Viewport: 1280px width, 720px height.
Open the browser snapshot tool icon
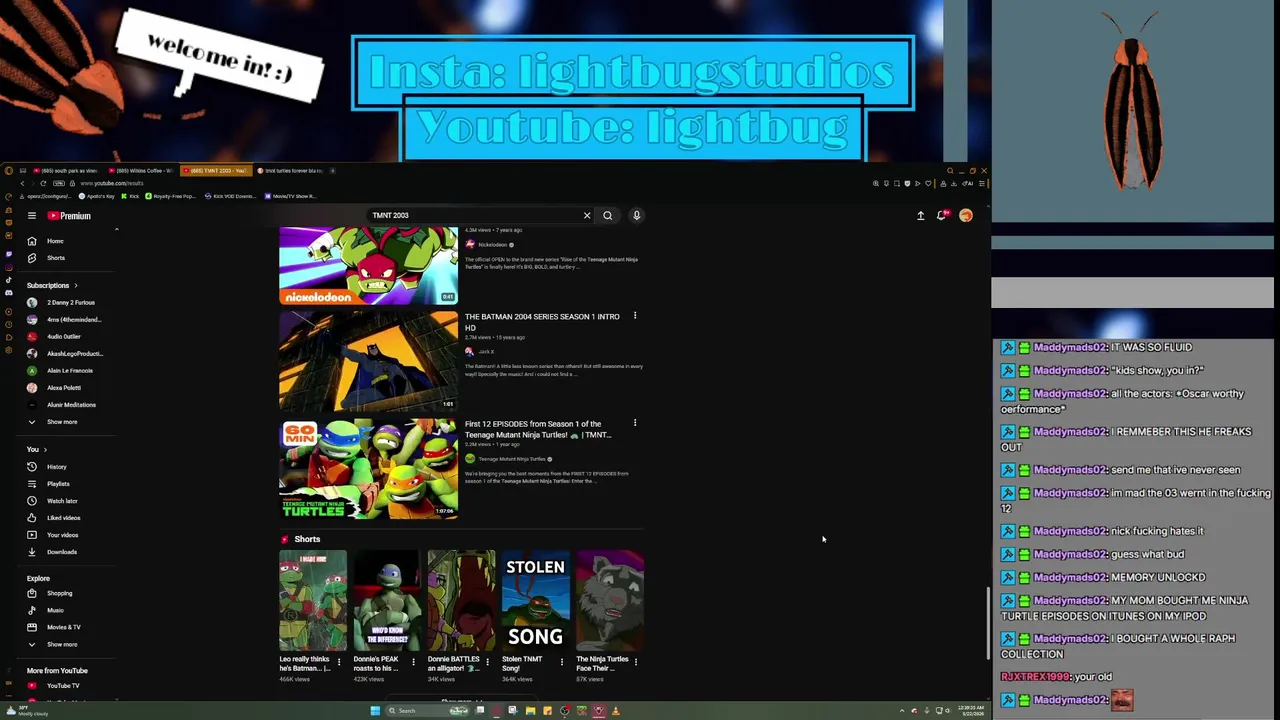pyautogui.click(x=897, y=184)
